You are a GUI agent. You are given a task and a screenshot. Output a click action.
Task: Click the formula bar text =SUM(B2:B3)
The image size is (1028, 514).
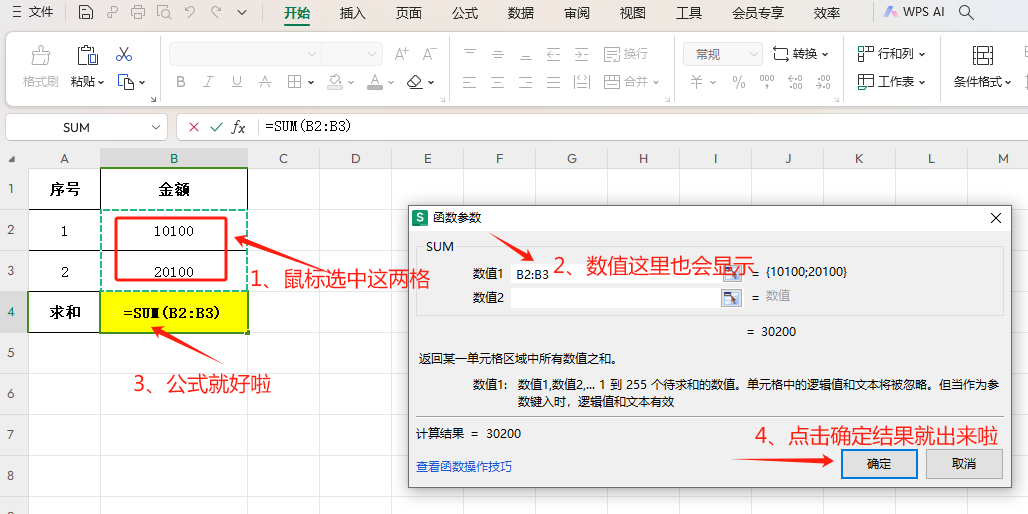[308, 127]
